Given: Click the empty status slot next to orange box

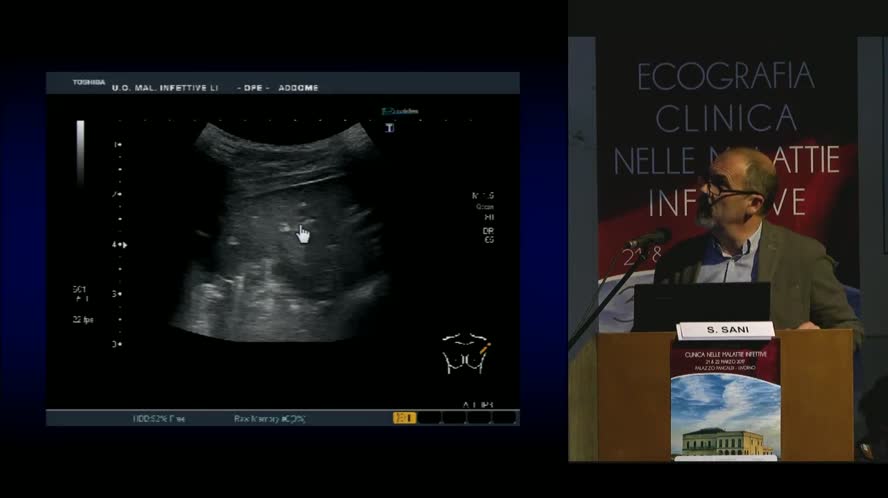Looking at the screenshot, I should (430, 418).
